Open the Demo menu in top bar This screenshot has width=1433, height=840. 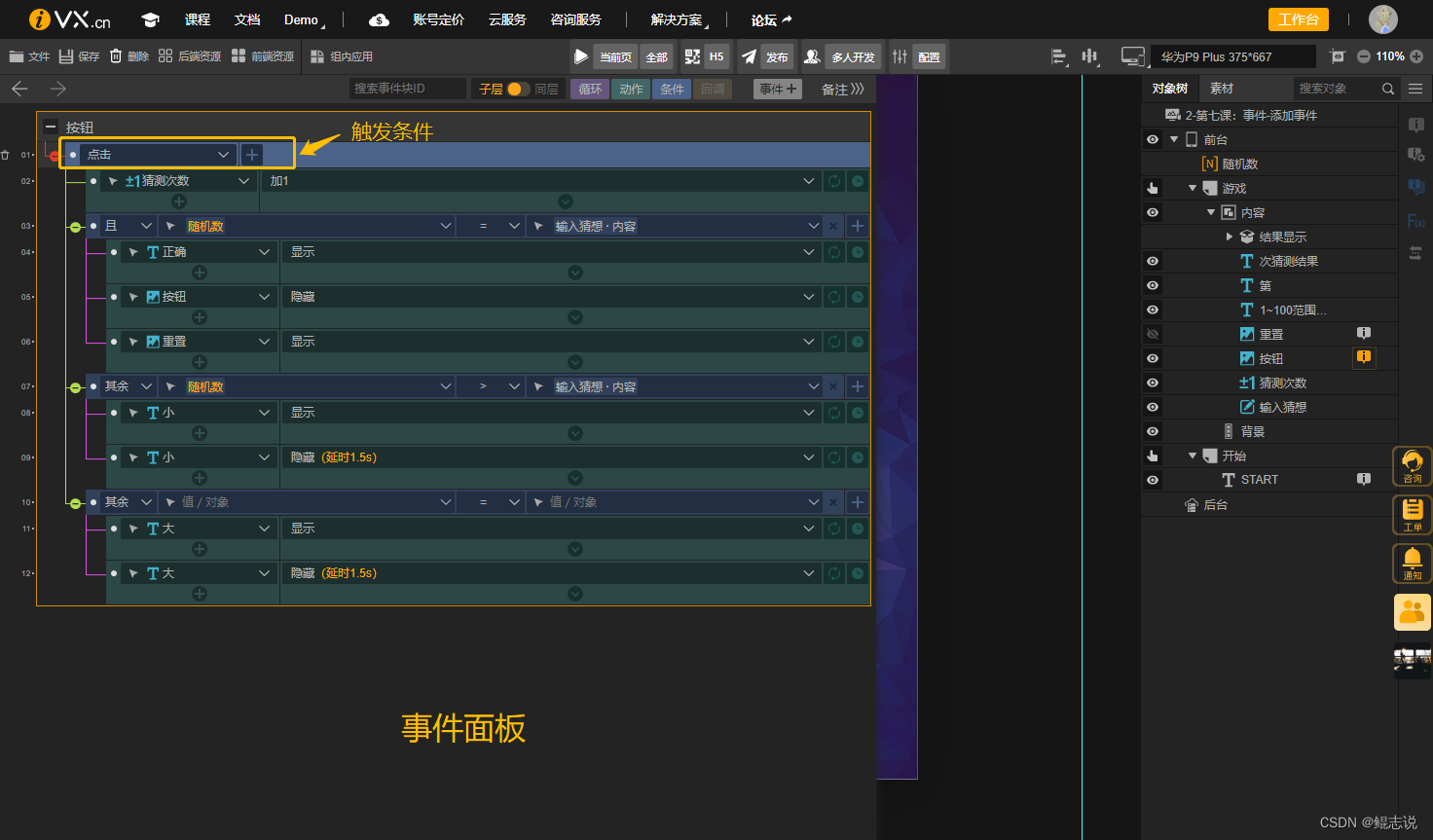click(300, 18)
